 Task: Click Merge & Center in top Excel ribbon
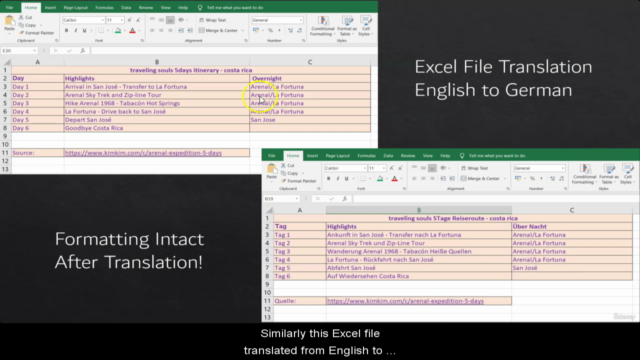click(218, 30)
